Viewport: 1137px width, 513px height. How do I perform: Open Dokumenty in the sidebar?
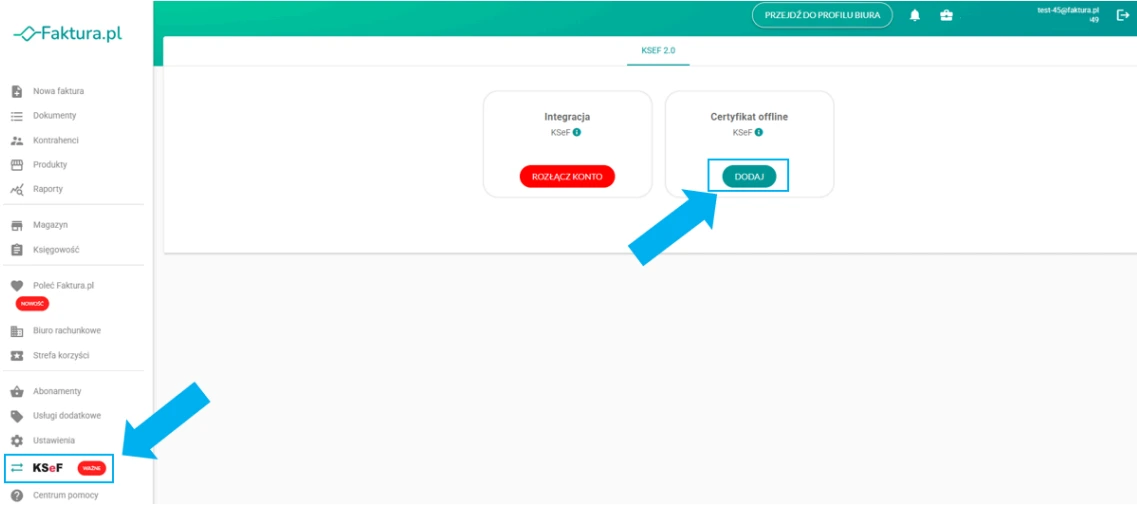(54, 116)
